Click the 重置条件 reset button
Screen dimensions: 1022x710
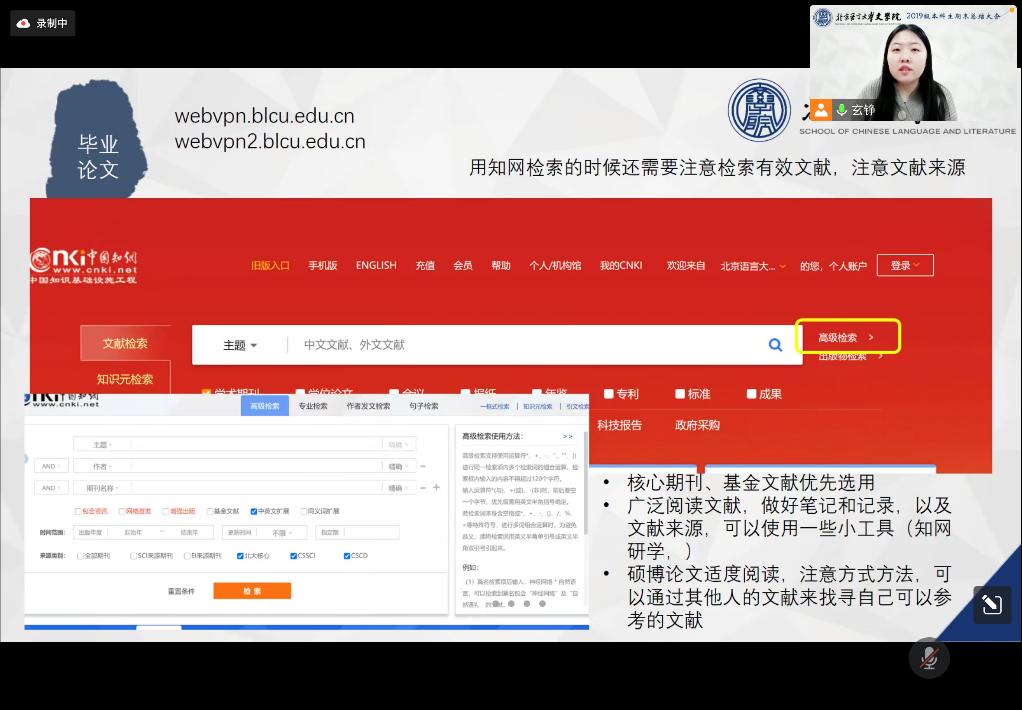(181, 591)
